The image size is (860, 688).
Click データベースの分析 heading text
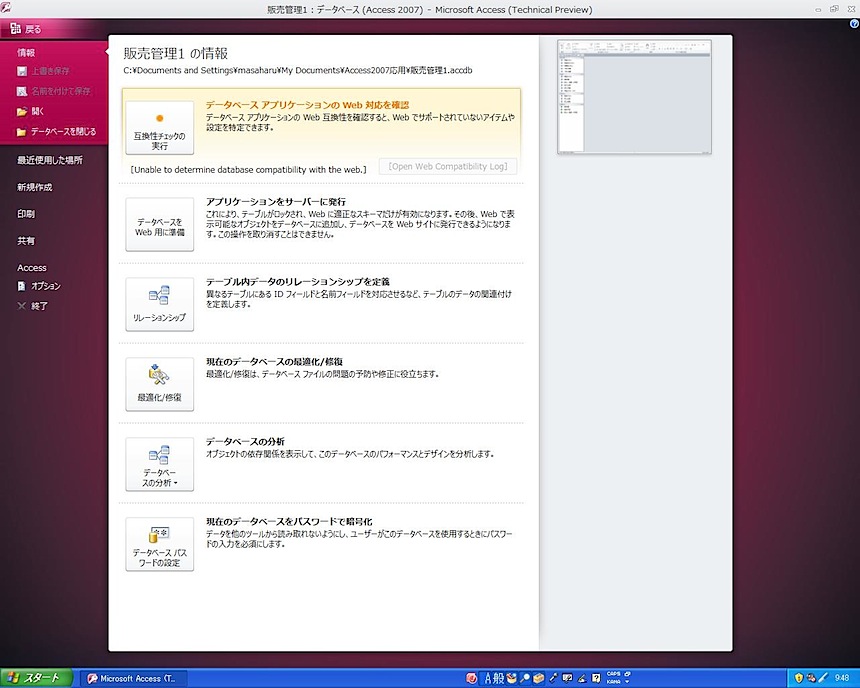pyautogui.click(x=245, y=442)
